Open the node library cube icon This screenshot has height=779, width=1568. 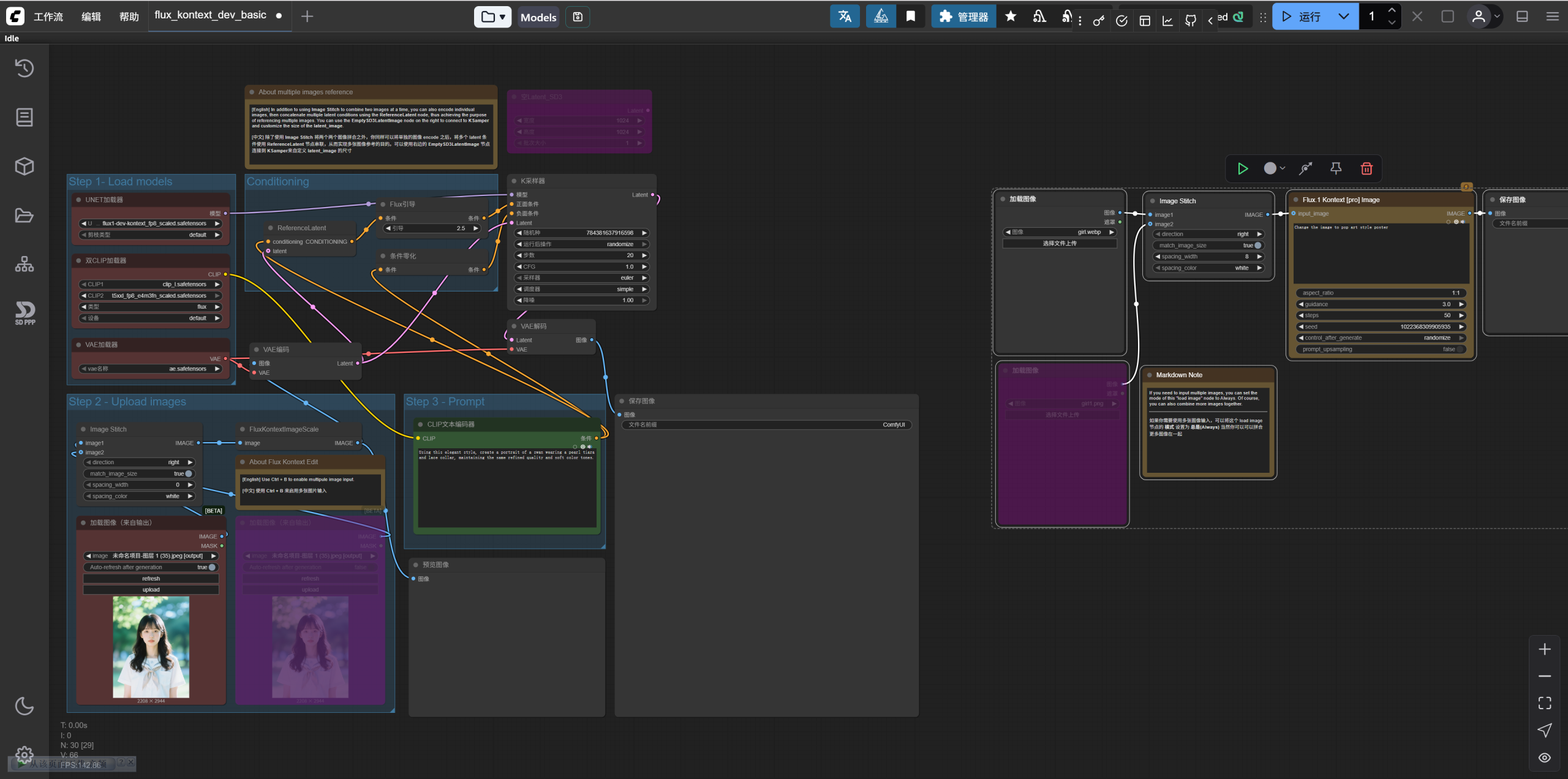click(x=24, y=166)
